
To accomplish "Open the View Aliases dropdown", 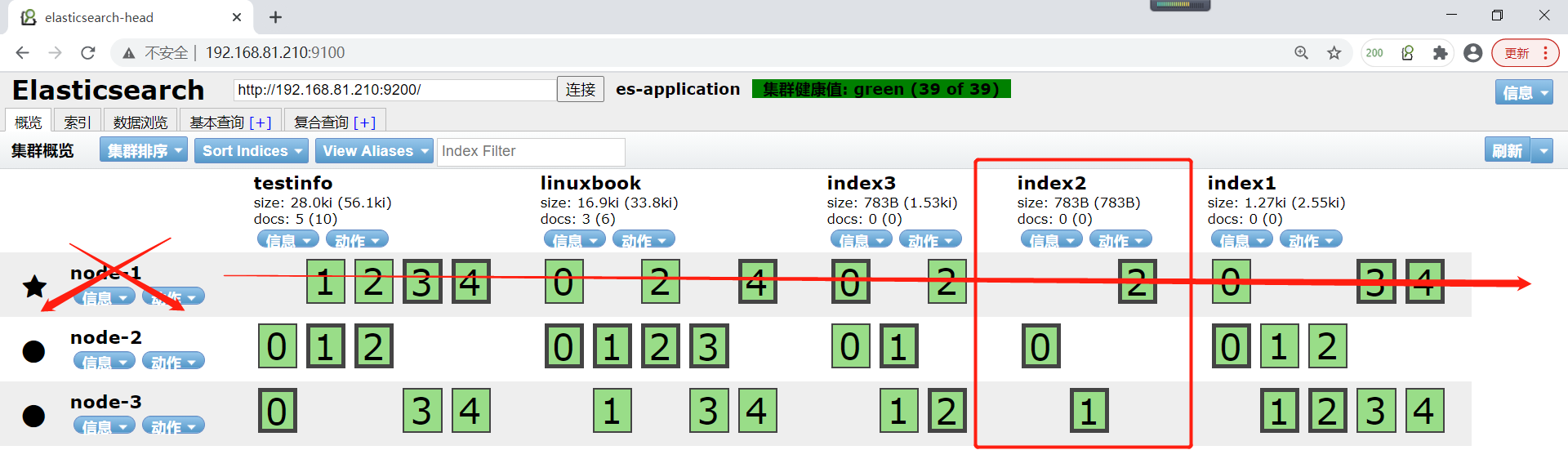I will click(x=373, y=150).
